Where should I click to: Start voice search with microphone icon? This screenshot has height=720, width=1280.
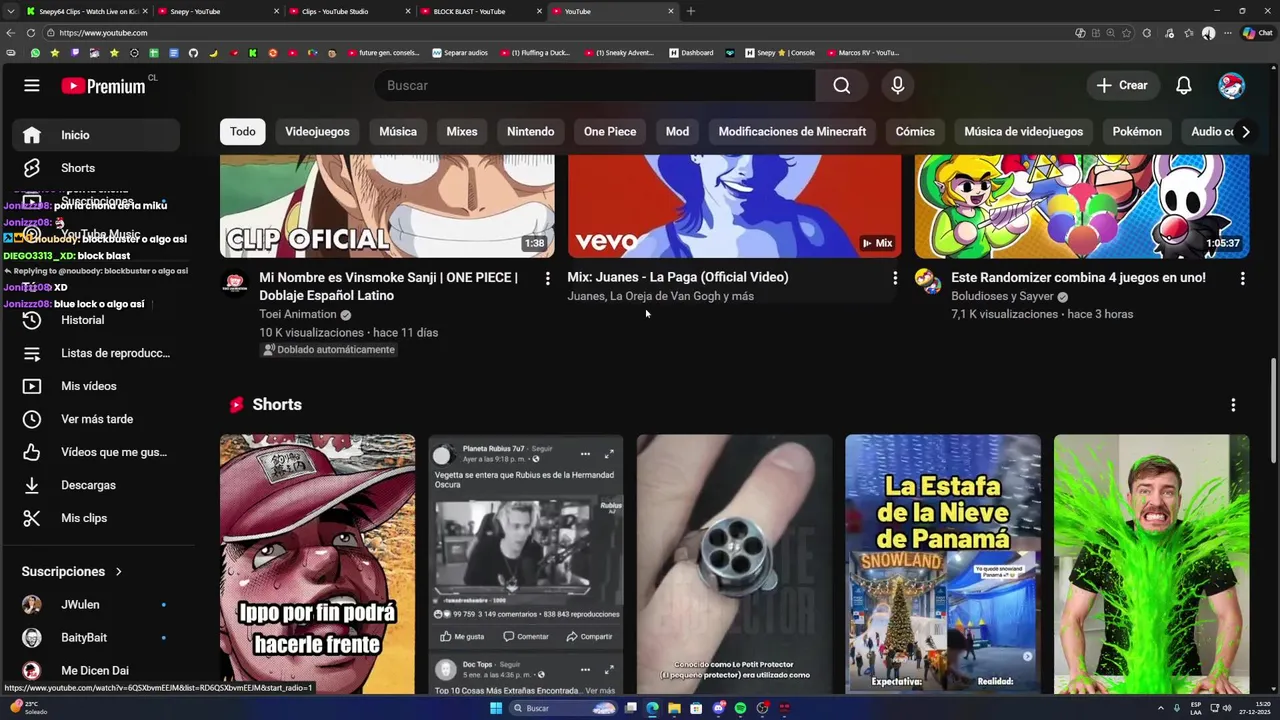pyautogui.click(x=897, y=86)
